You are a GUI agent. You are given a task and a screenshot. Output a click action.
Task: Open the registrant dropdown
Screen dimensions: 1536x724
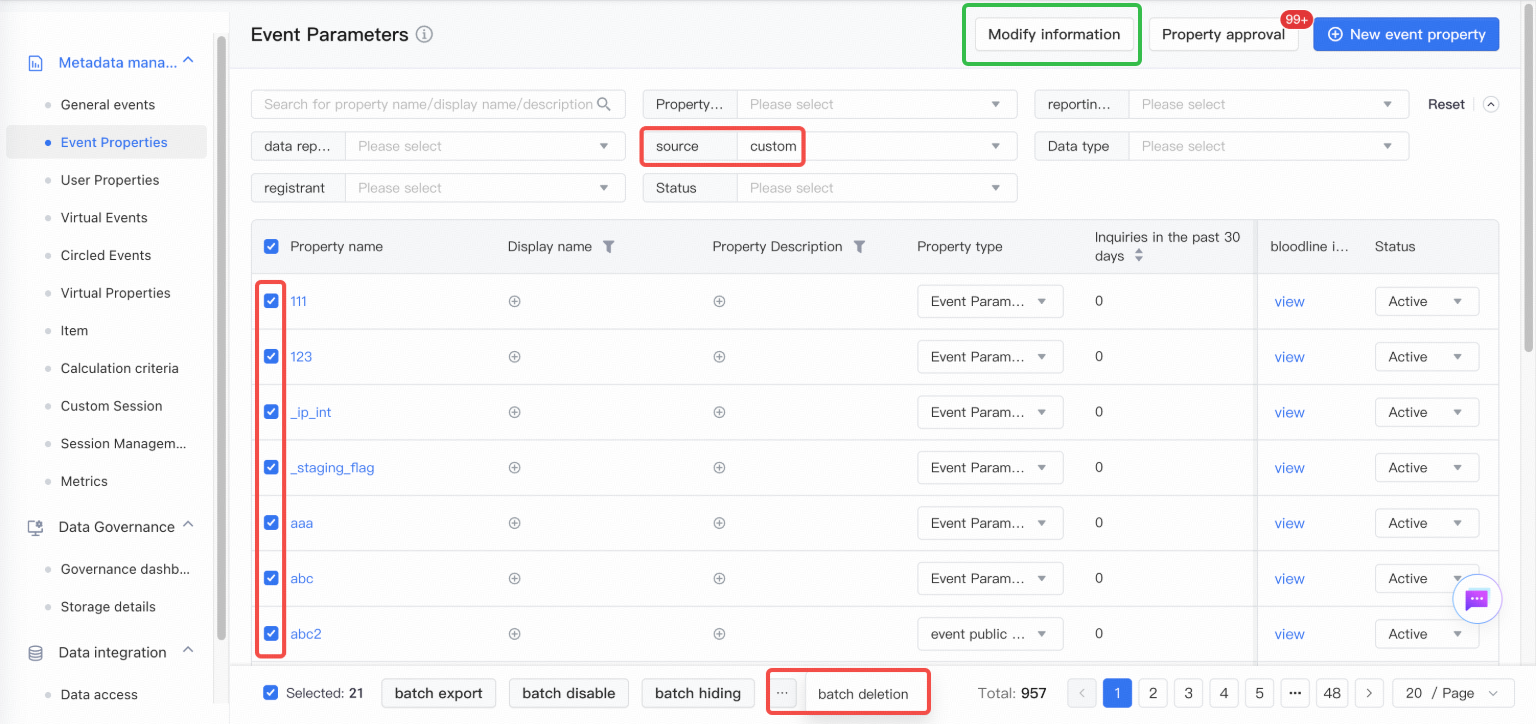point(485,188)
